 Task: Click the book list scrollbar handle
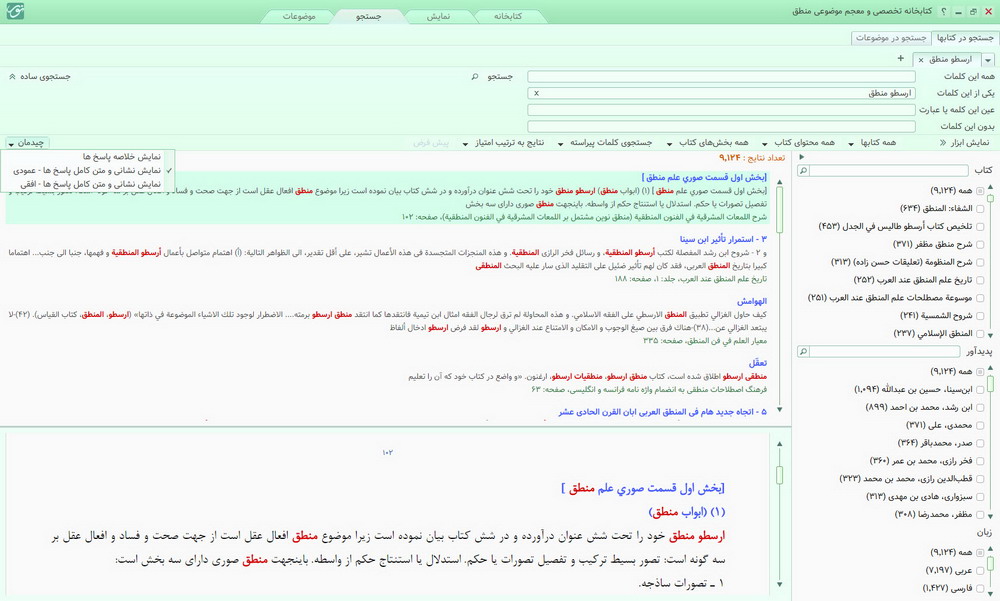pyautogui.click(x=990, y=199)
